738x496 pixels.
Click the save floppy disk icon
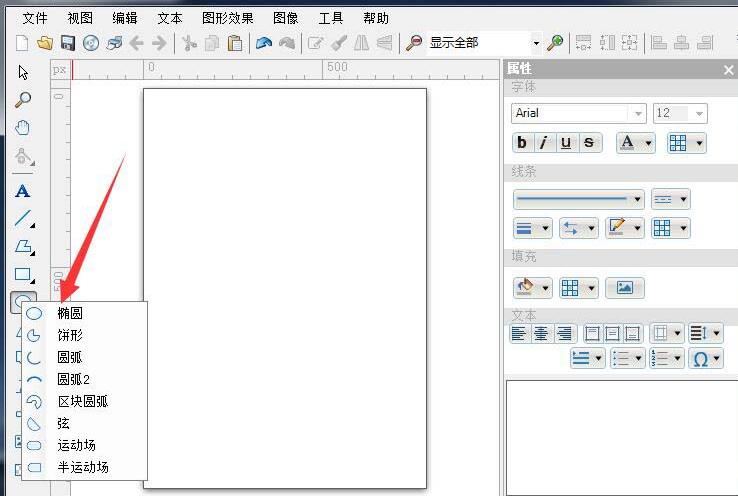coord(68,43)
